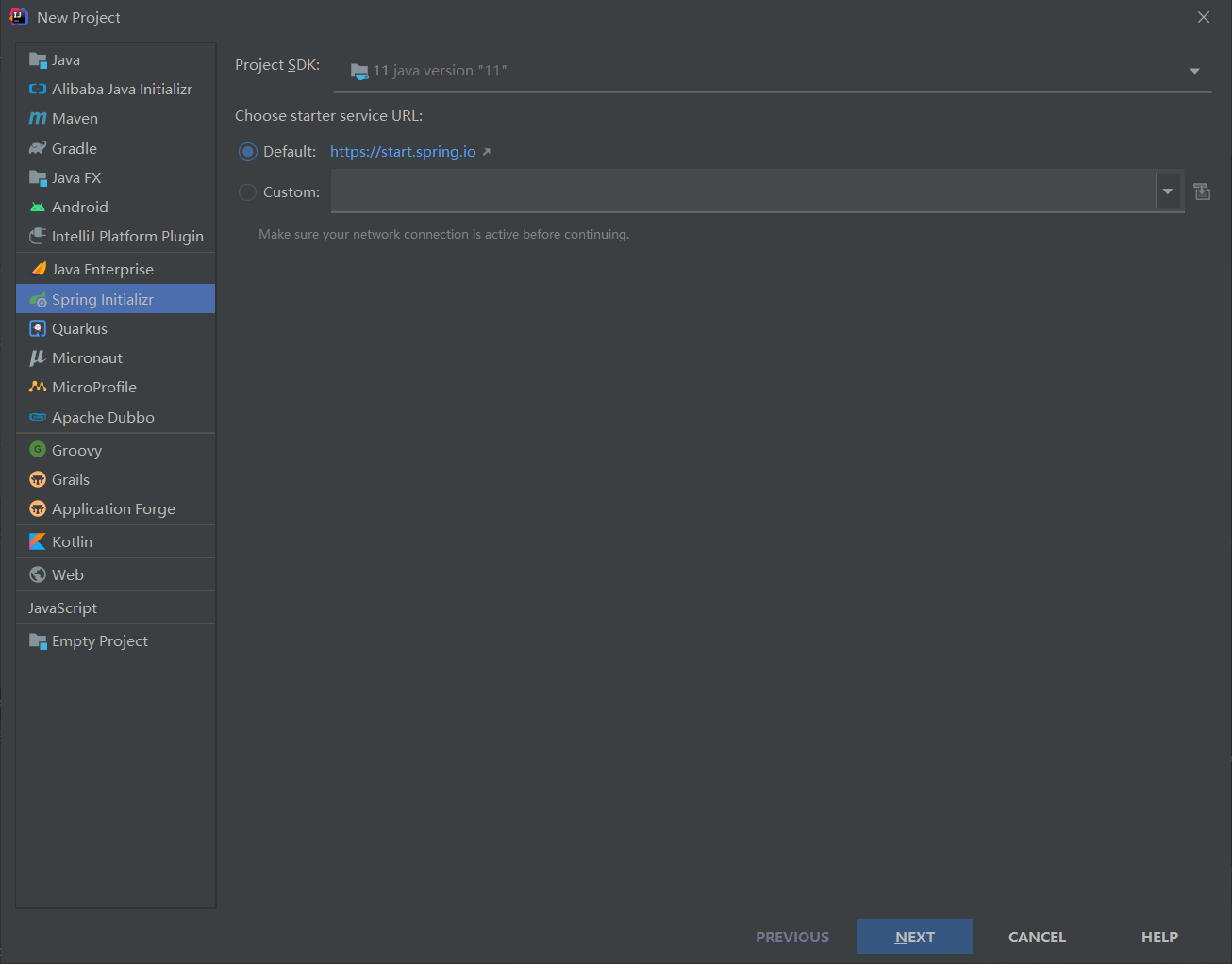1232x964 pixels.
Task: Select the Default starter URL radio button
Action: (248, 152)
